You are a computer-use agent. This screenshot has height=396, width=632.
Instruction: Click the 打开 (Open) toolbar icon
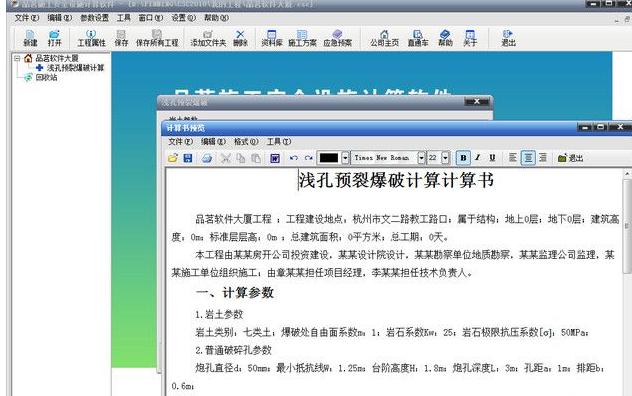point(54,38)
